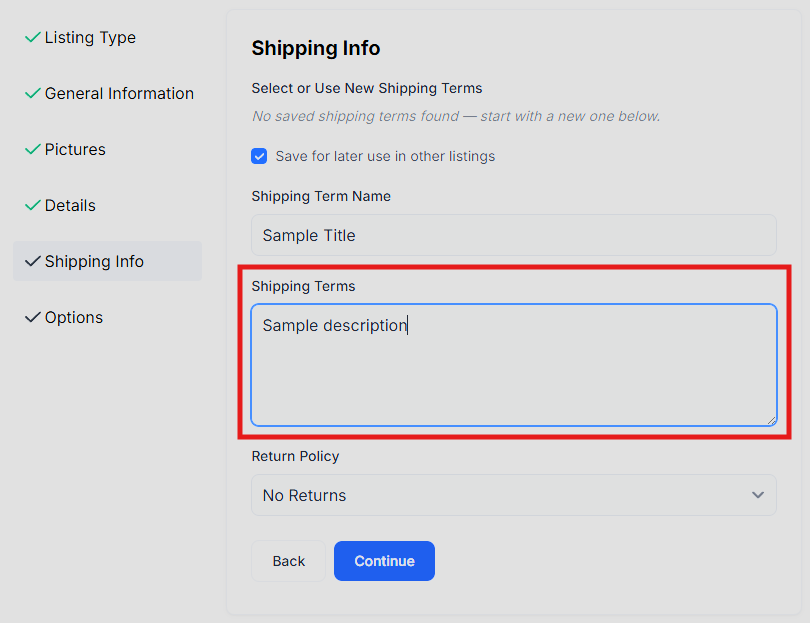This screenshot has height=623, width=810.
Task: Click the green checkmark beside Listing Type
Action: [x=33, y=37]
